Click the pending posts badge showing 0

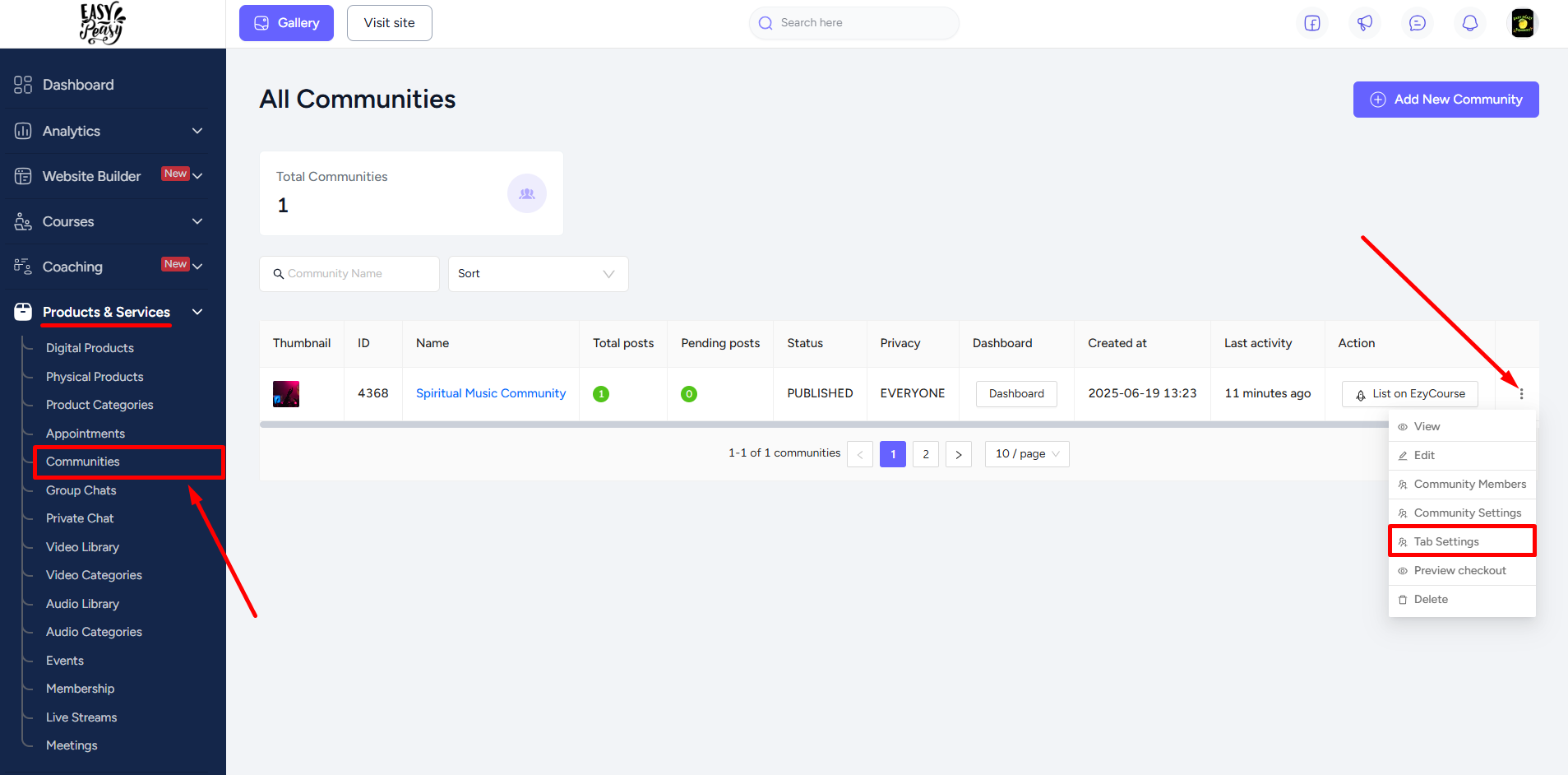689,394
